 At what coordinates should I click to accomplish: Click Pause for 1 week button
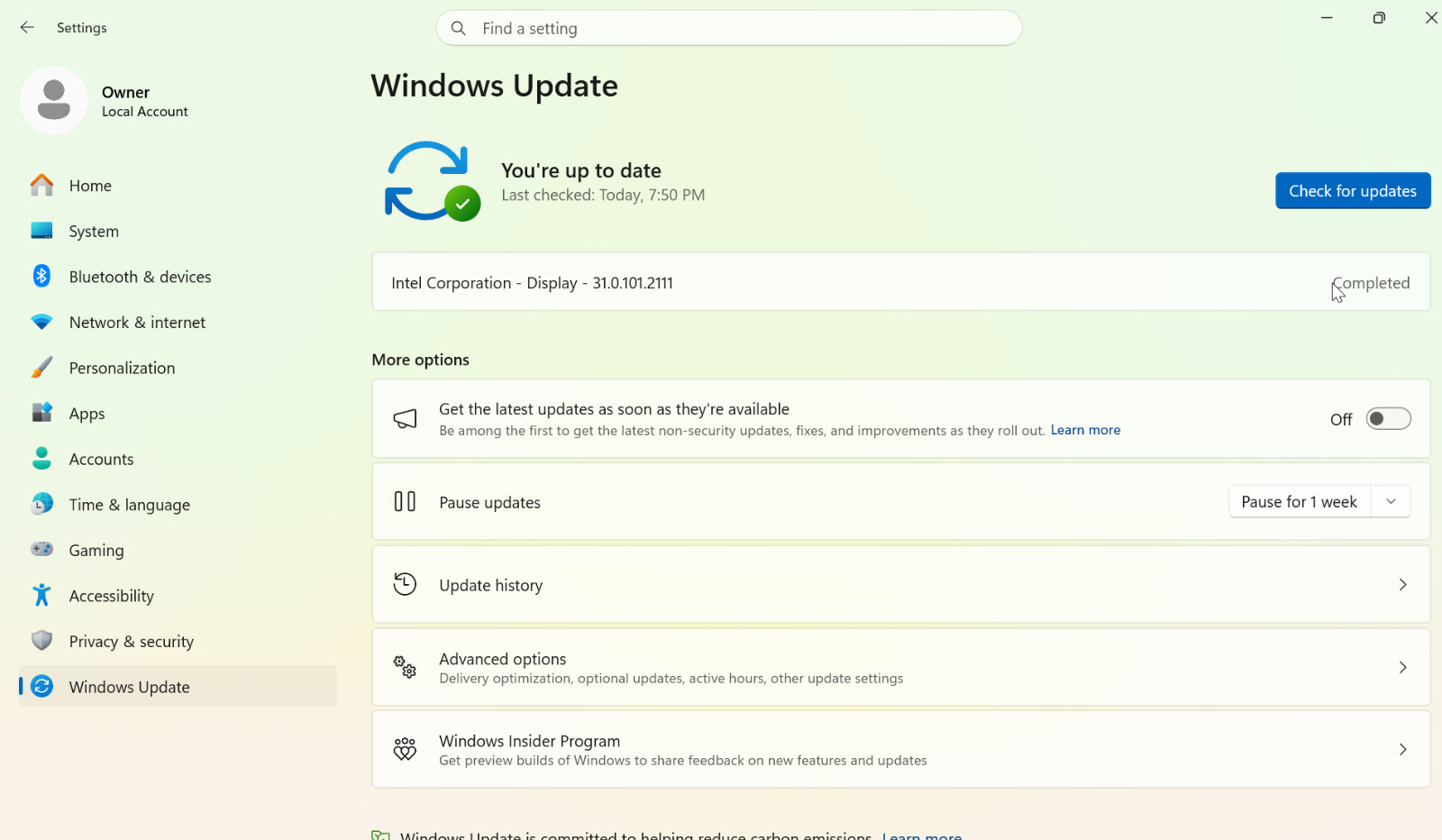(x=1300, y=502)
